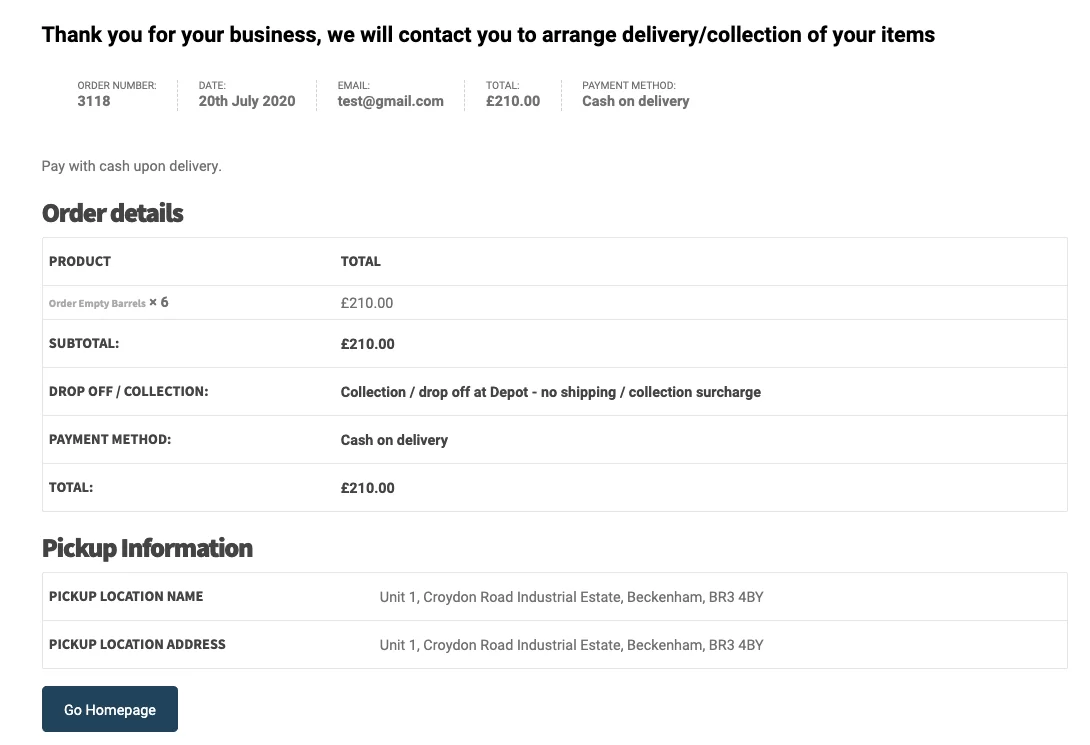The height and width of the screenshot is (745, 1090).
Task: Click the address value beside PICKUP LOCATION ADDRESS
Action: click(x=571, y=645)
